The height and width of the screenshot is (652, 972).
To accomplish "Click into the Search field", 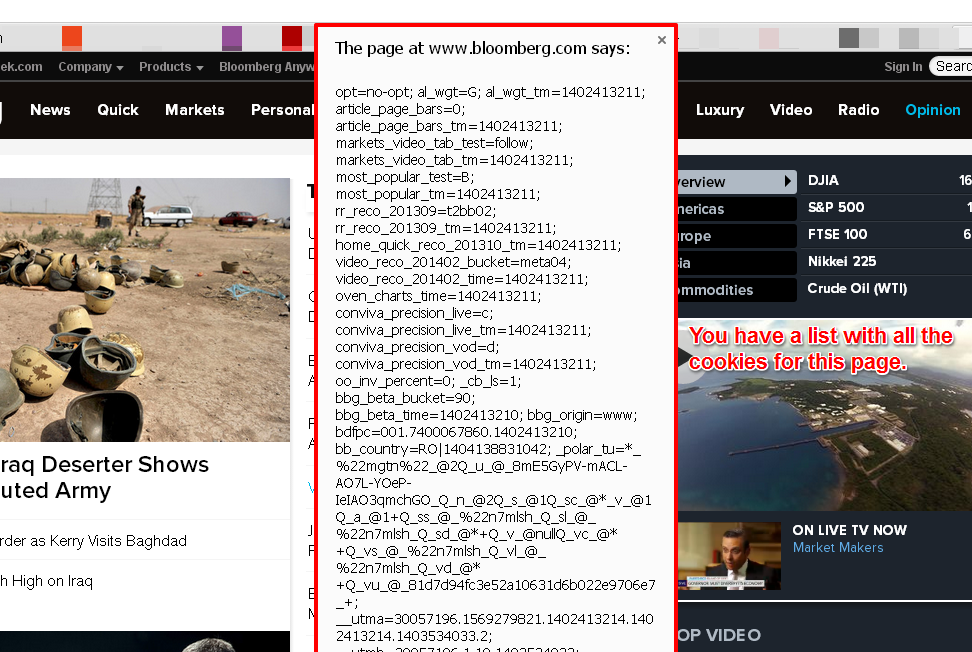I will (952, 66).
